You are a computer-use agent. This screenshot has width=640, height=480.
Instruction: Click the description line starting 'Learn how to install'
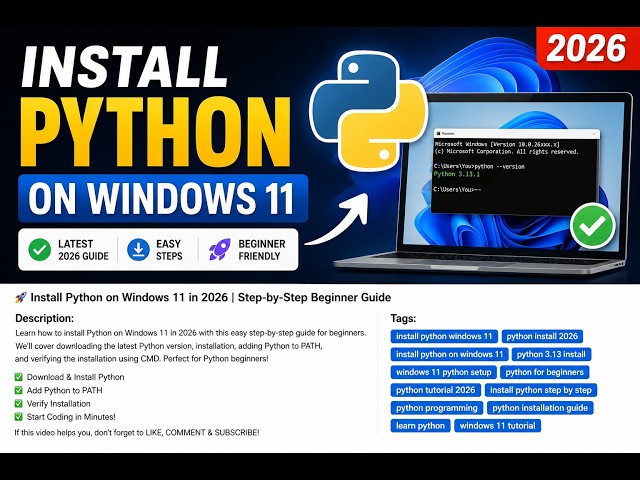pos(191,333)
